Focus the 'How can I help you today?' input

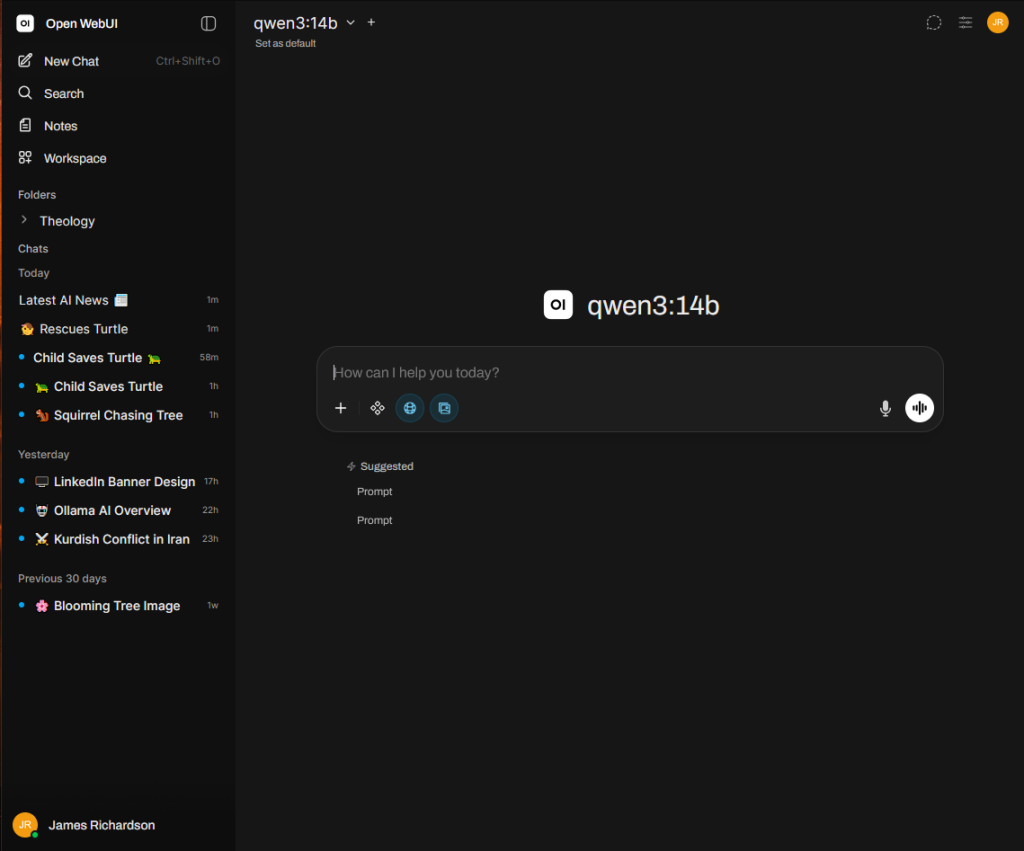click(x=630, y=372)
